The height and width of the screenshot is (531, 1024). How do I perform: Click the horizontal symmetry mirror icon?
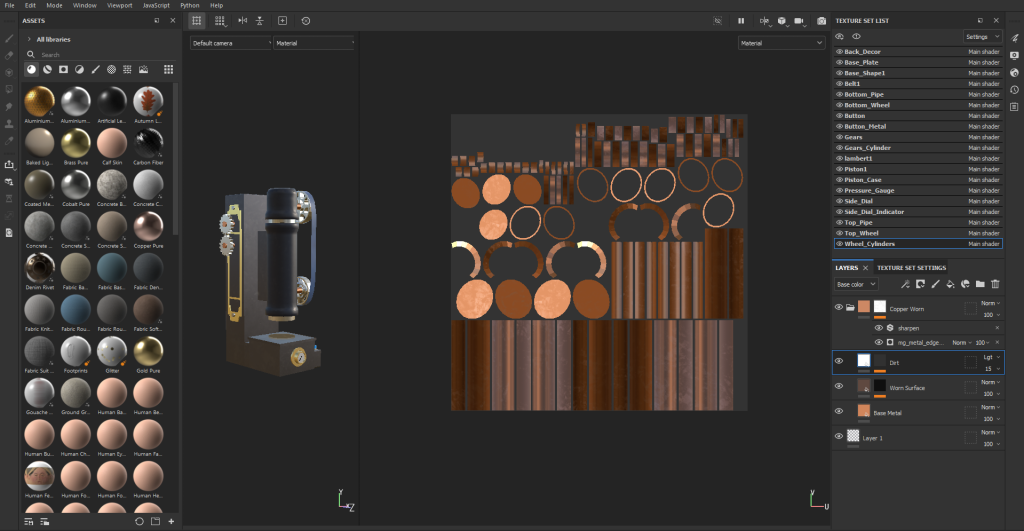(x=241, y=20)
